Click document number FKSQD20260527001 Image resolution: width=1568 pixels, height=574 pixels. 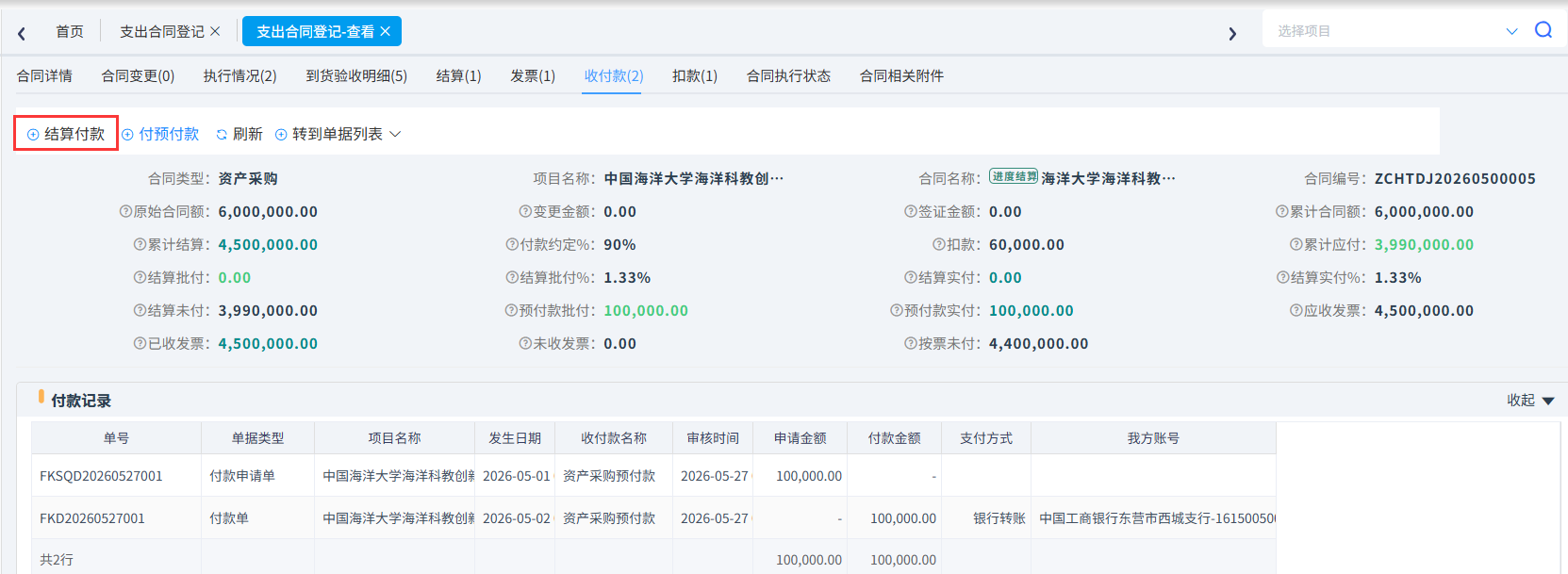tap(101, 476)
